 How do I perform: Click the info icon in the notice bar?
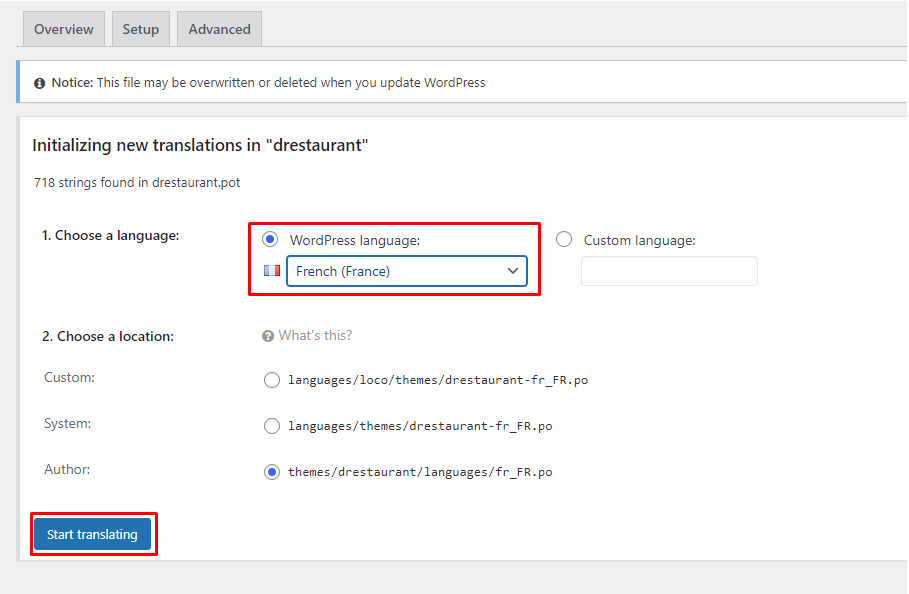[40, 83]
